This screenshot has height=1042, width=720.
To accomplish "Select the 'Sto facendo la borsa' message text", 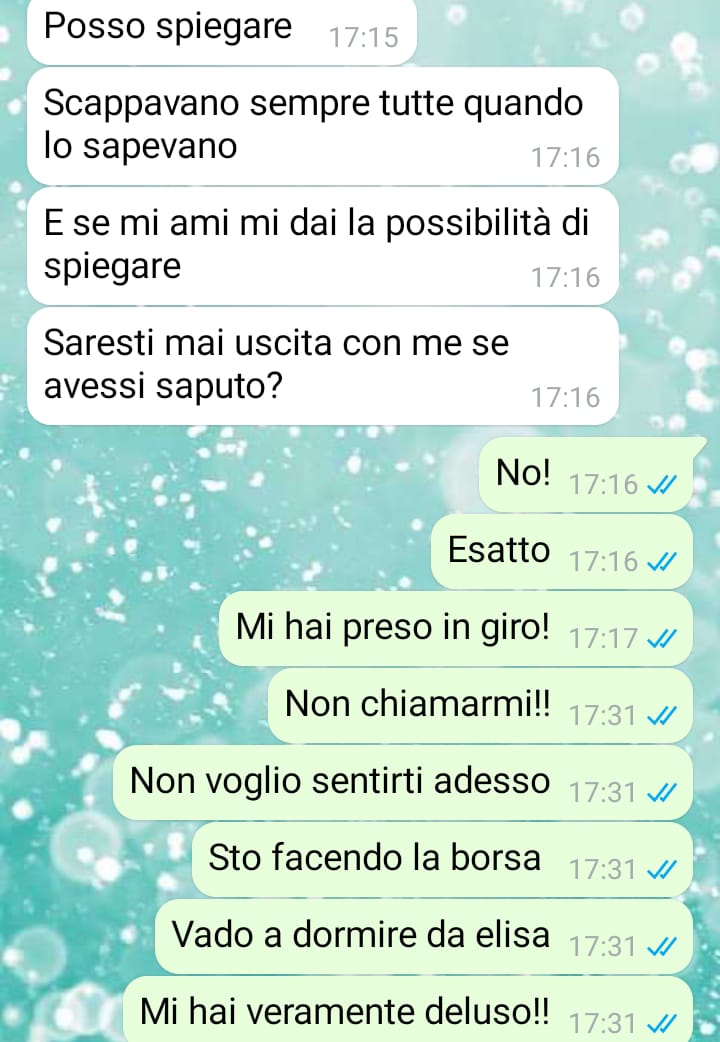I will point(374,857).
